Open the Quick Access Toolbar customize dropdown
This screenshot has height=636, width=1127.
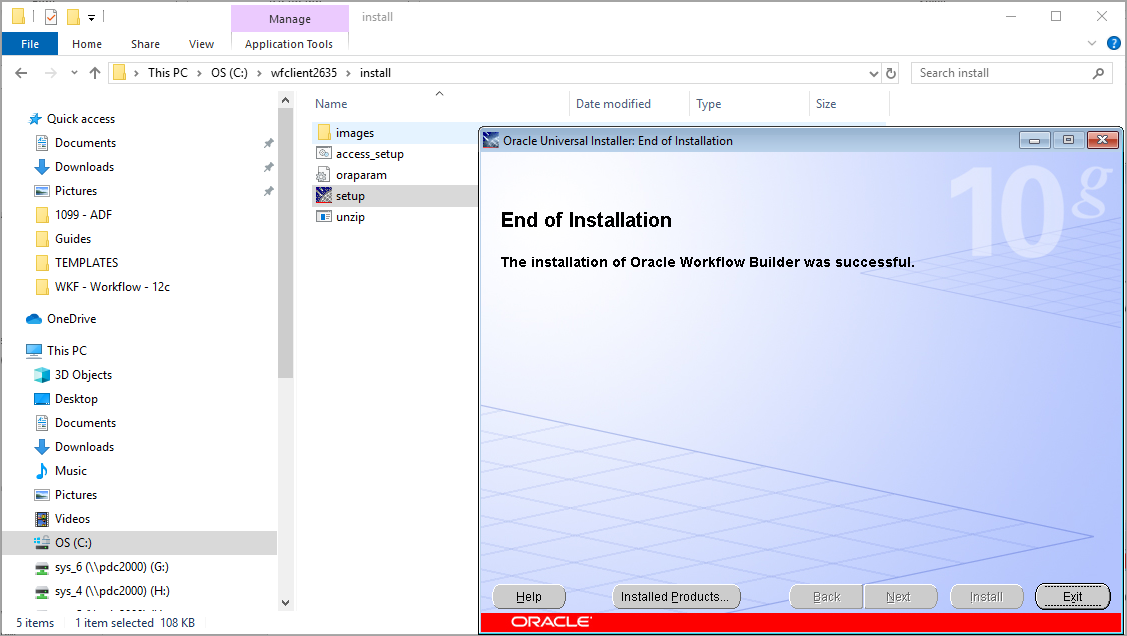point(92,17)
